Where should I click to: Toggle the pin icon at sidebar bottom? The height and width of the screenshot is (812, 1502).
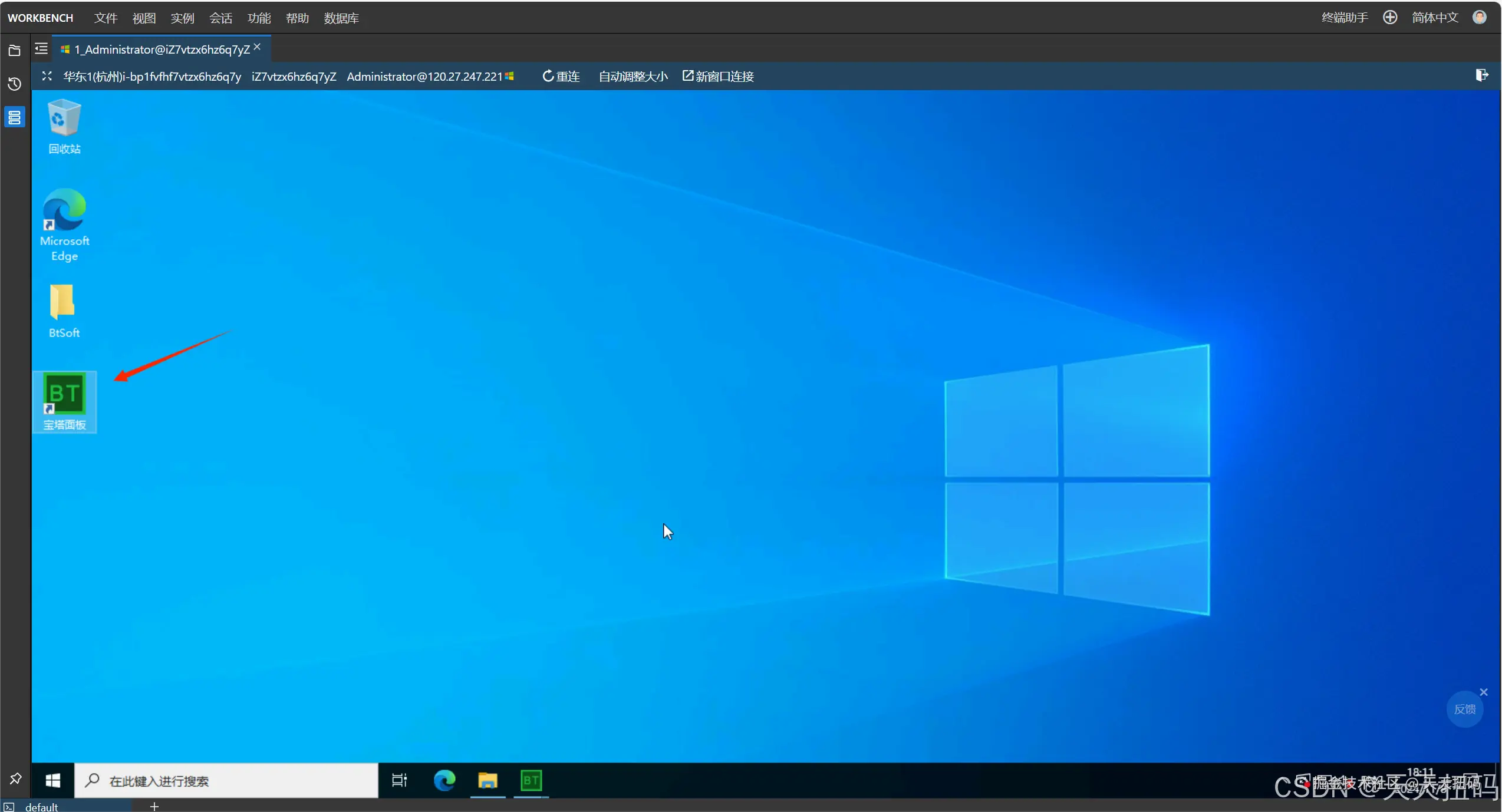[15, 778]
